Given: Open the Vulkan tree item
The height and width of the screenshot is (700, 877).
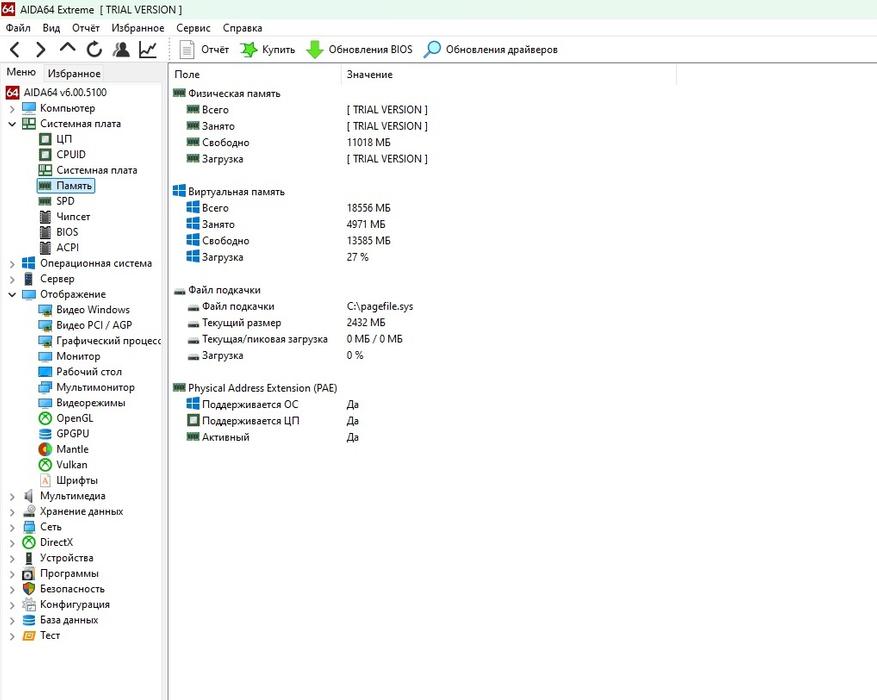Looking at the screenshot, I should pos(63,465).
